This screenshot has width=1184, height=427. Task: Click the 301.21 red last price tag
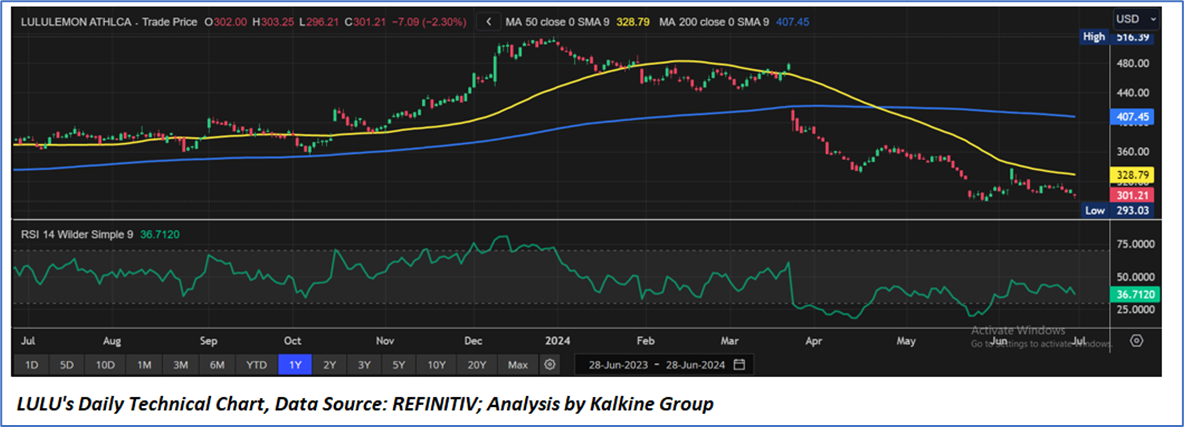coord(1130,195)
